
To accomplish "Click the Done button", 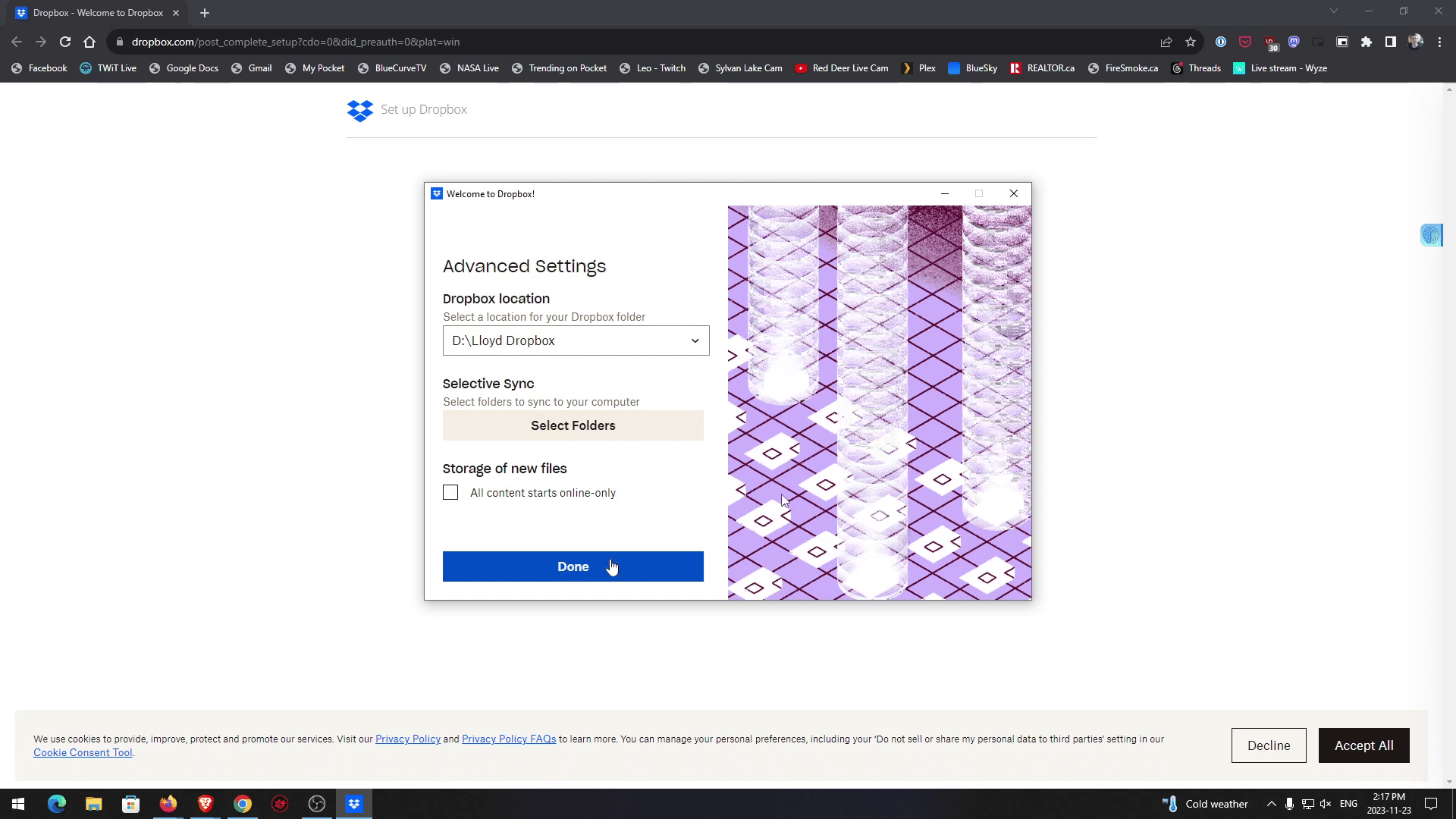I will coord(573,566).
